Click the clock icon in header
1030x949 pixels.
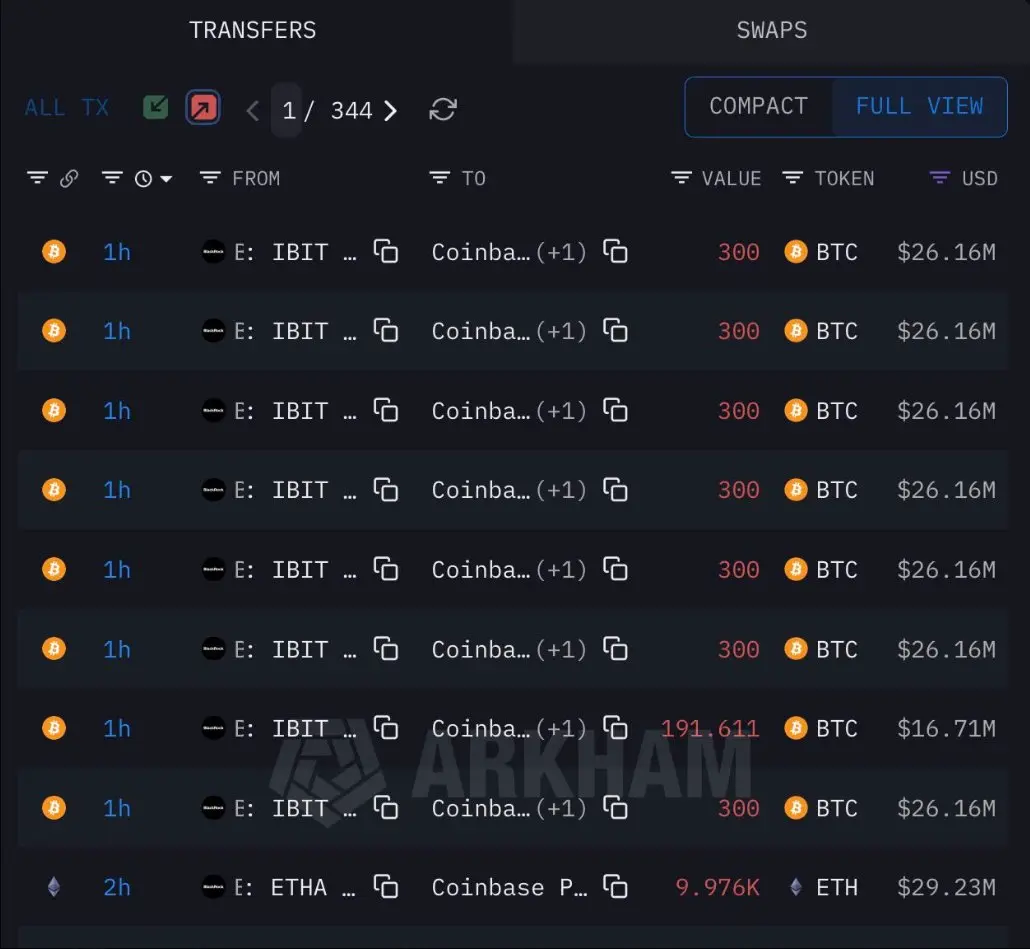point(143,179)
